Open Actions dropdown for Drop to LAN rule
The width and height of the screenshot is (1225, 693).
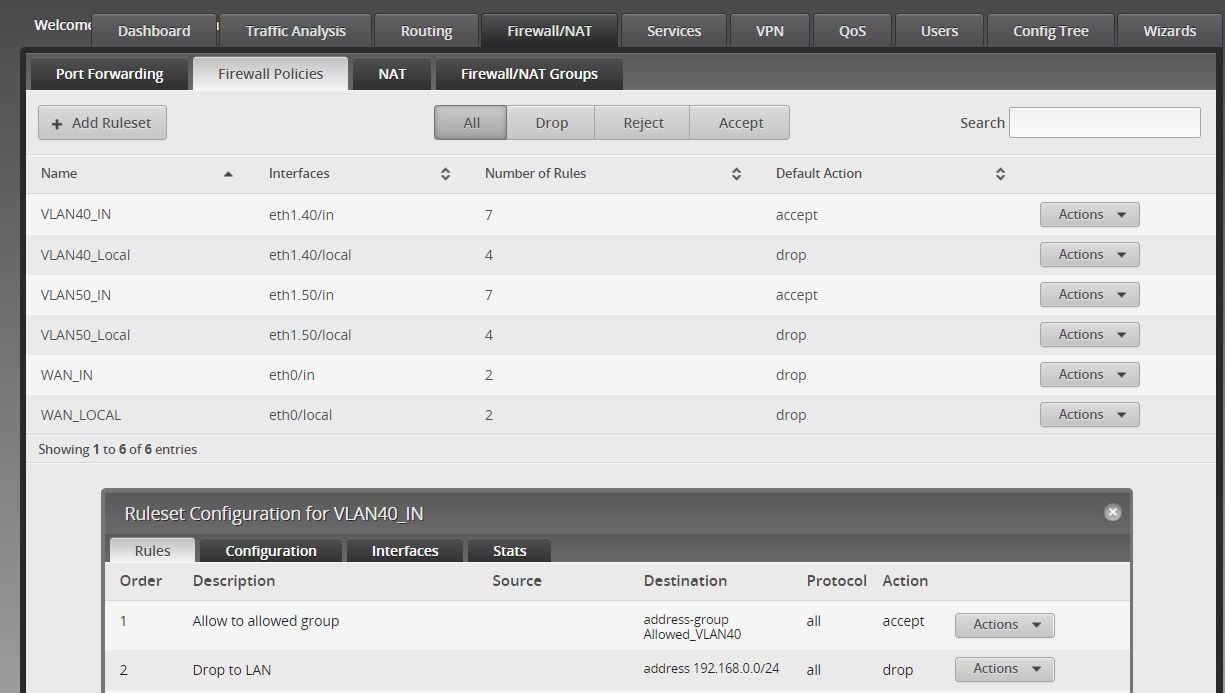(1004, 669)
